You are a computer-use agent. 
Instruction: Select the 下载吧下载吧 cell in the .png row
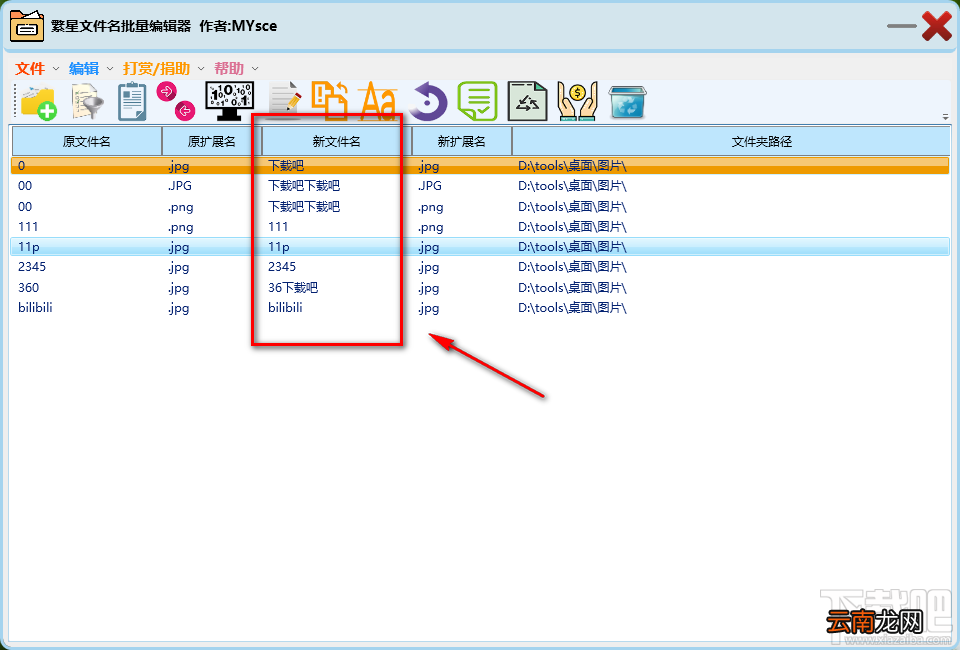[304, 207]
